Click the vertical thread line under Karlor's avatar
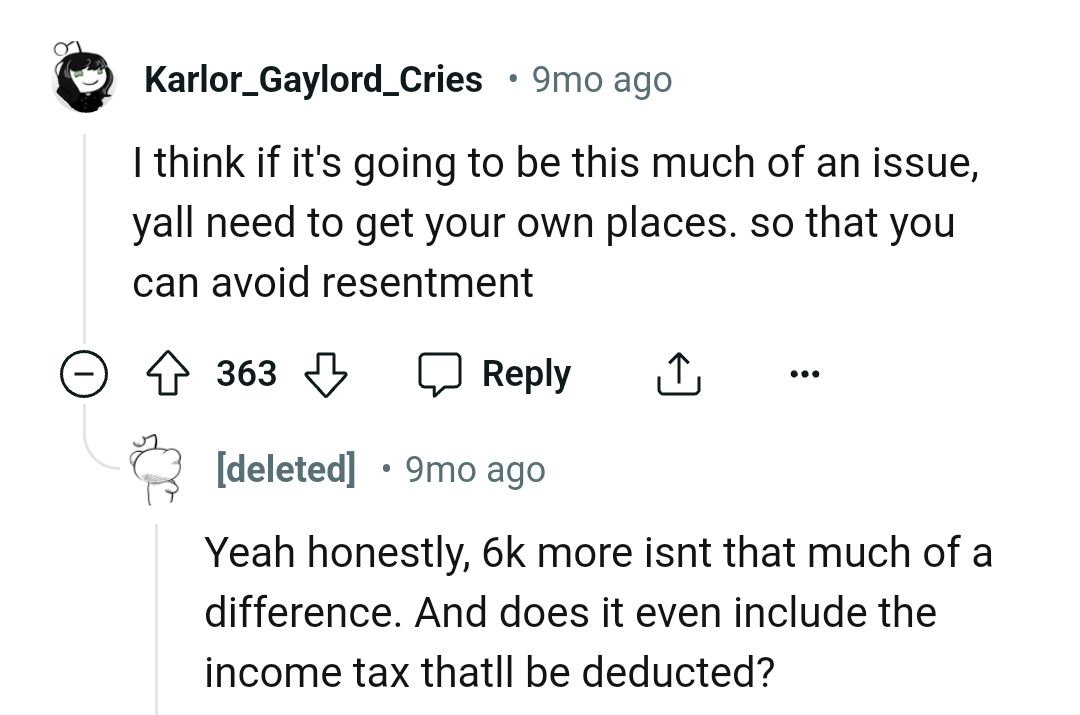Image resolution: width=1080 pixels, height=715 pixels. [84, 240]
